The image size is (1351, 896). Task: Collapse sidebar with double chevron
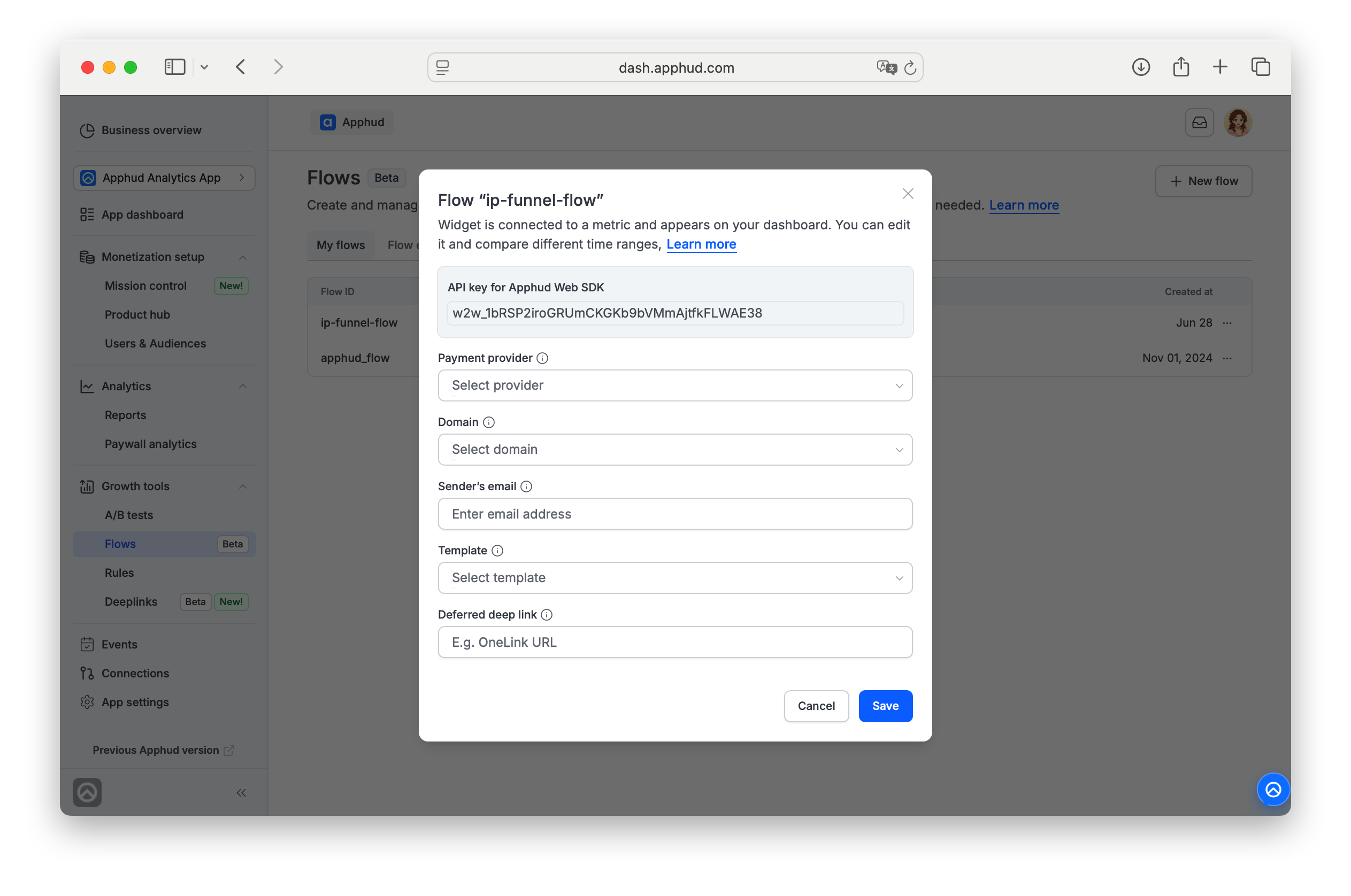(x=241, y=793)
